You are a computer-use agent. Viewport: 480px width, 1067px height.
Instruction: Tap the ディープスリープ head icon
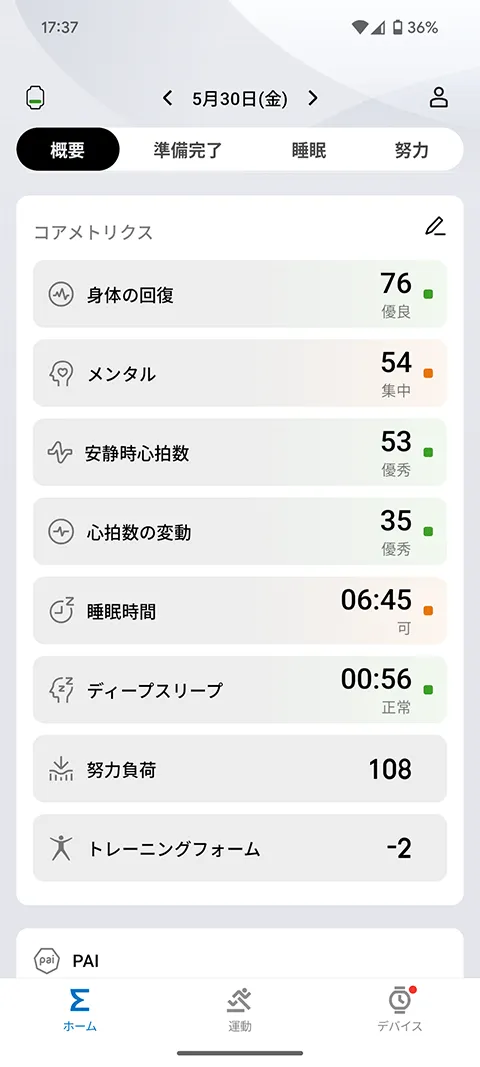61,690
